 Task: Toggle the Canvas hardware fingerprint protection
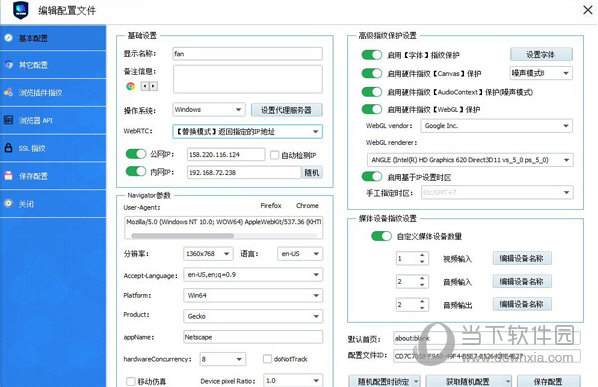pyautogui.click(x=371, y=73)
